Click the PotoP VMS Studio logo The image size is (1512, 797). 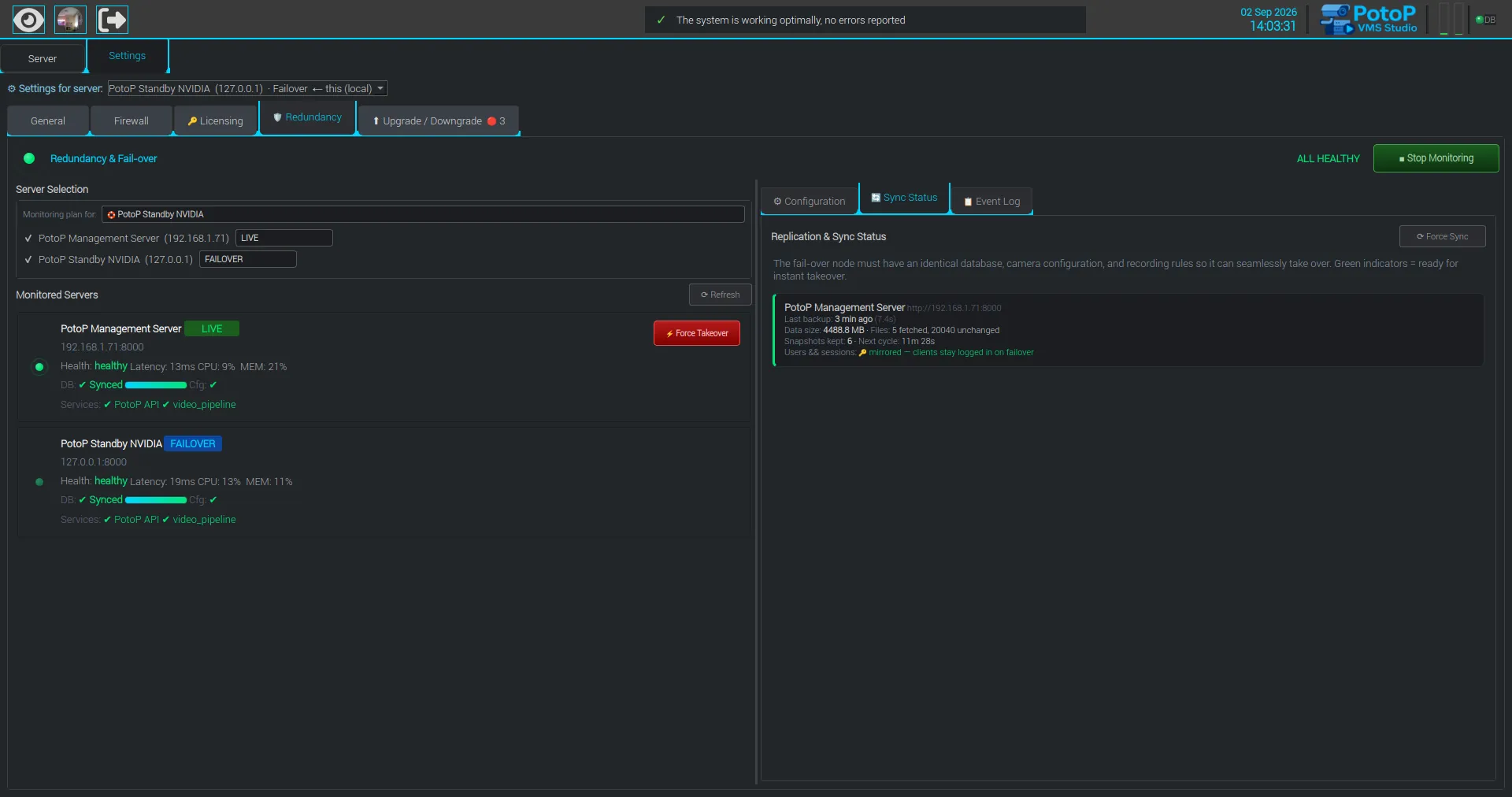click(x=1369, y=20)
